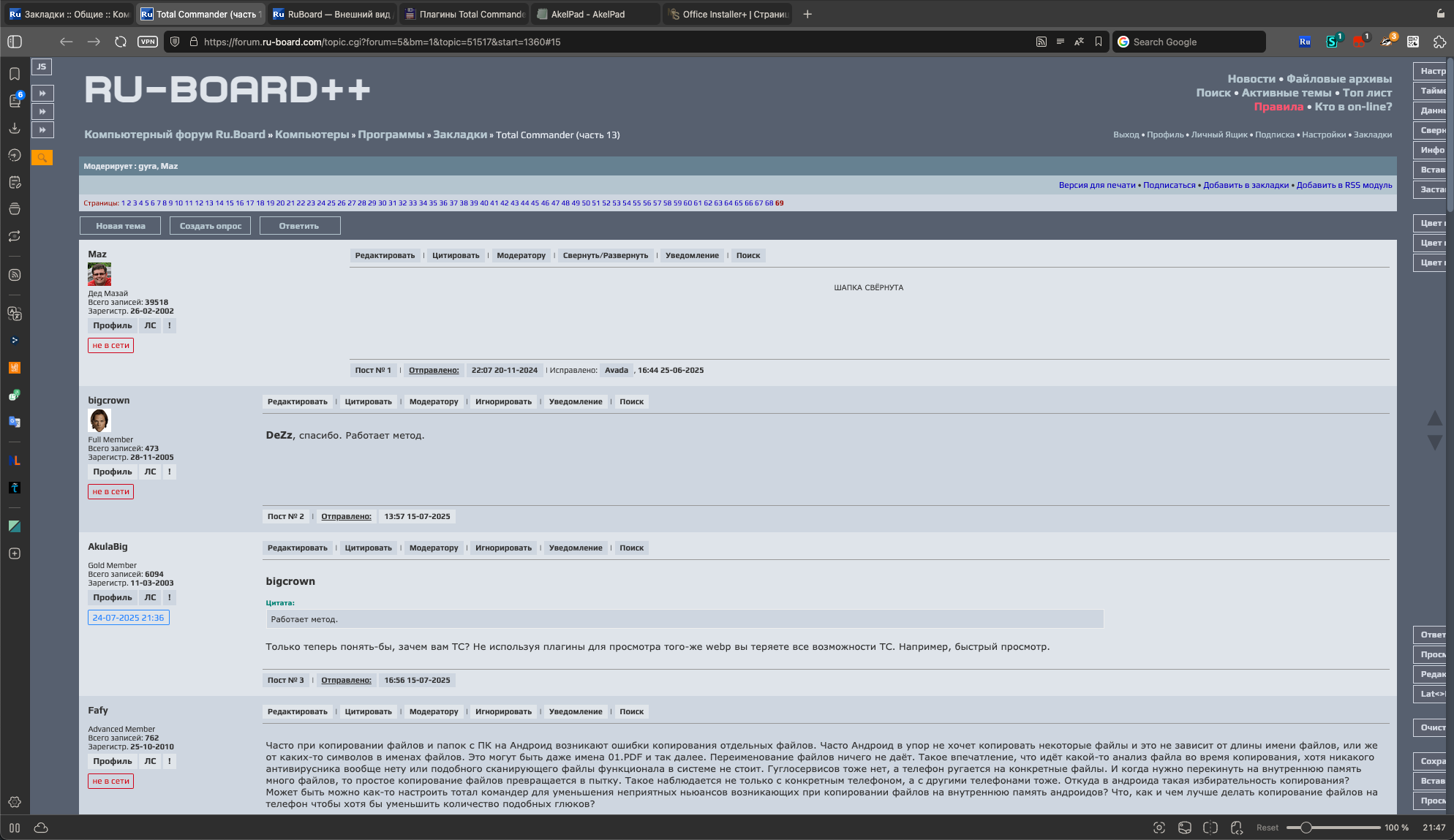The height and width of the screenshot is (840, 1454).
Task: Click the address bar URL field
Action: (614, 42)
